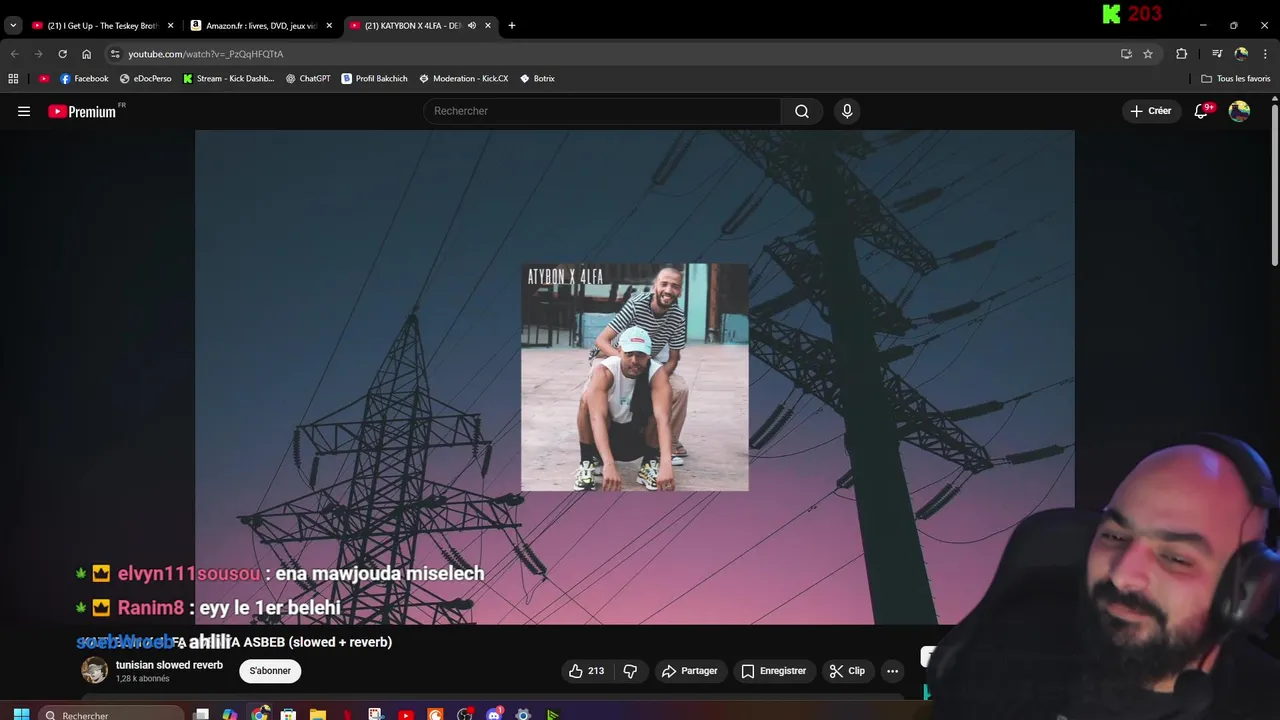Go back in browser history
The image size is (1280, 720).
pos(14,54)
